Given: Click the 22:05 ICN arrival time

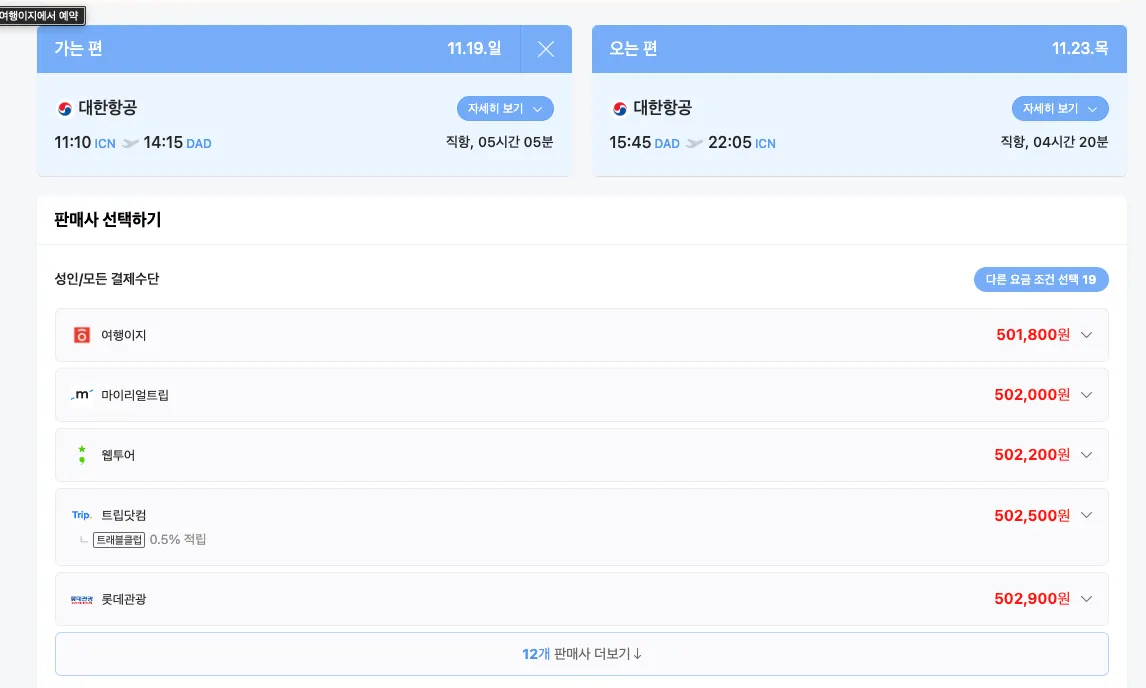Looking at the screenshot, I should 742,143.
